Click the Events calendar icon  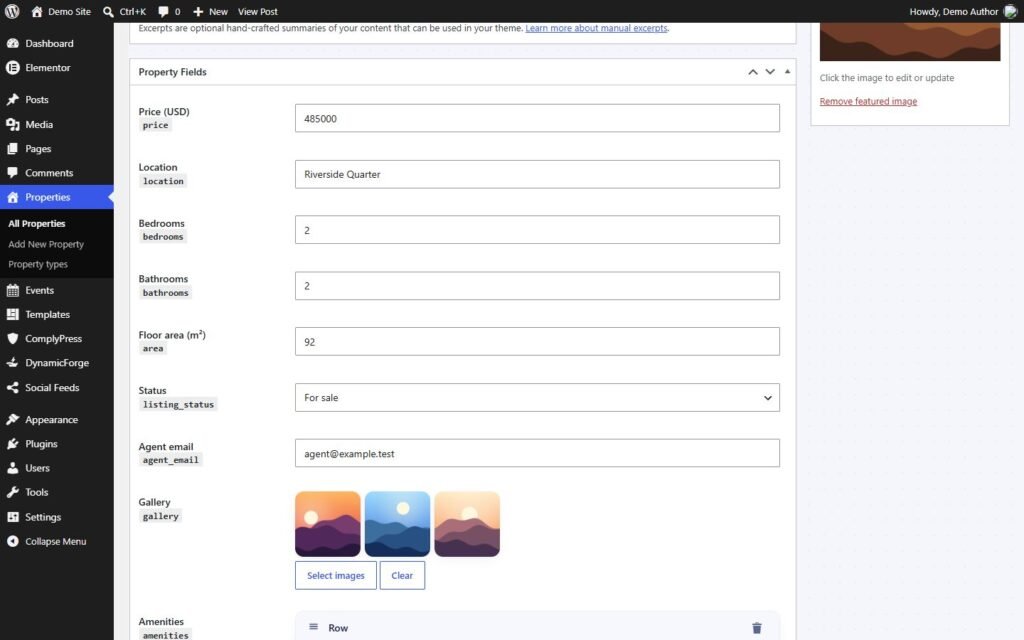coord(12,290)
